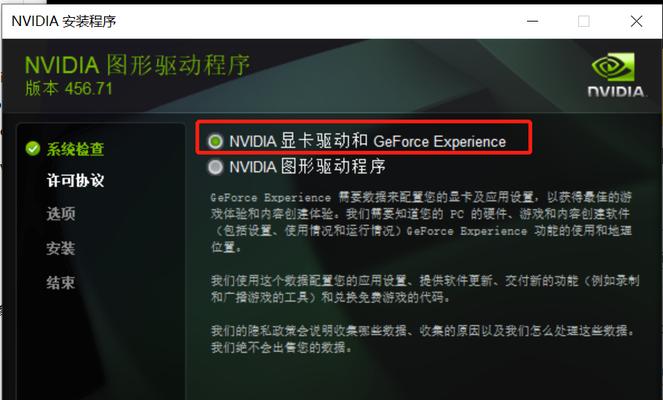
Task: Click the 版本 456.71 version text
Action: (68, 89)
